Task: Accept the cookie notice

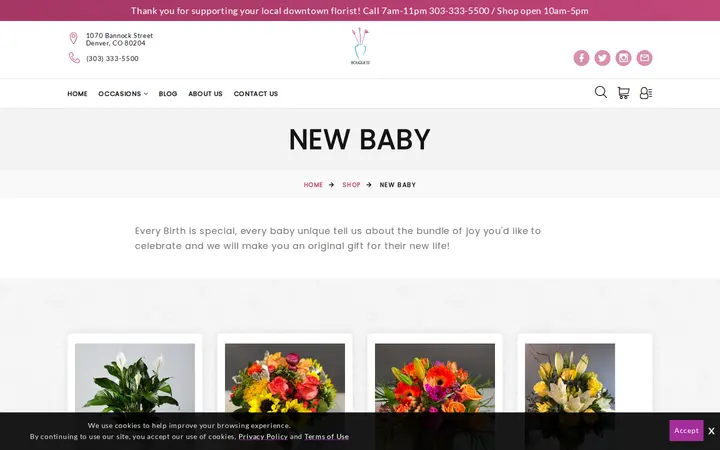Action: point(686,430)
